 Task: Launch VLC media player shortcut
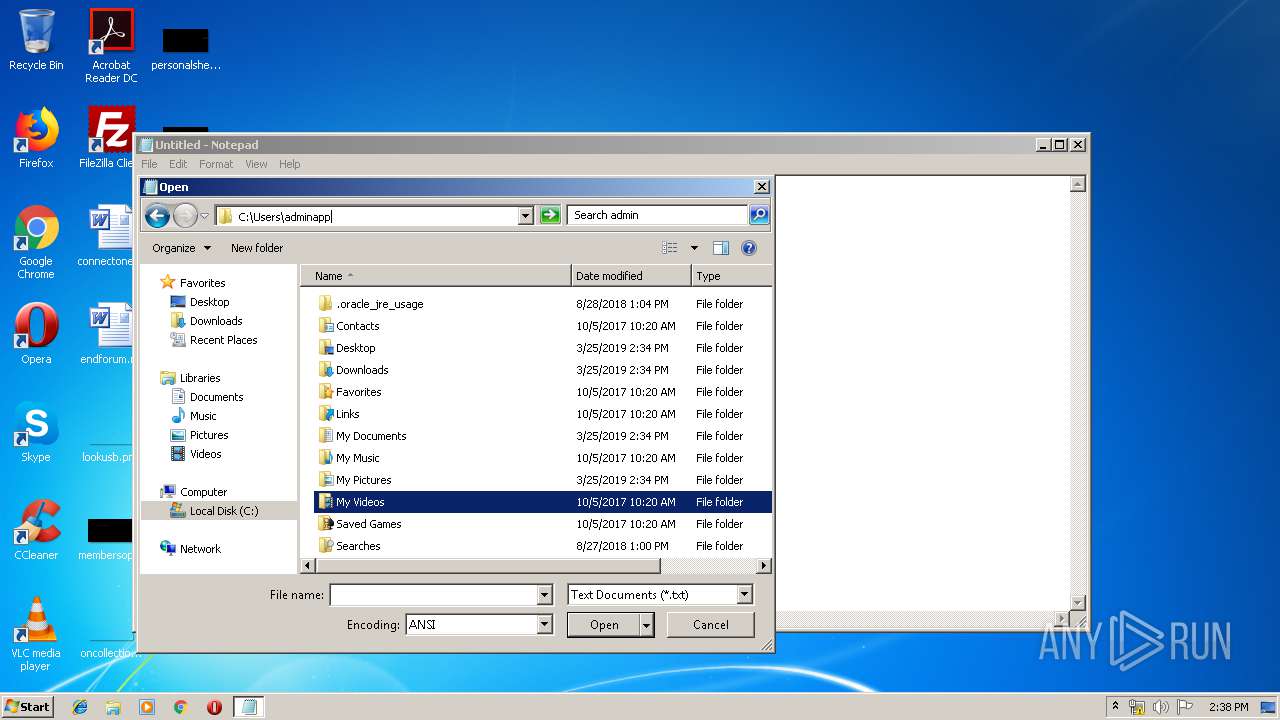pyautogui.click(x=36, y=635)
